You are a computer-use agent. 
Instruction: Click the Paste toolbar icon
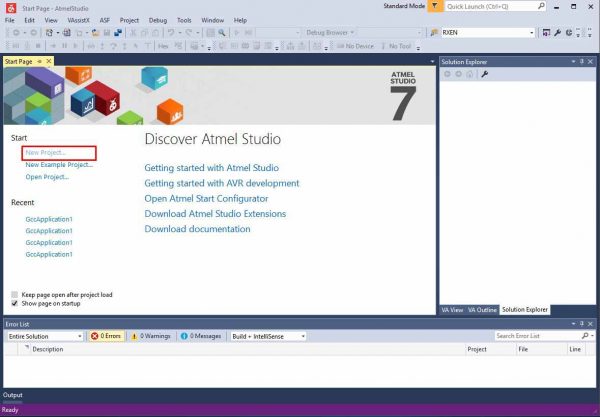[x=155, y=33]
